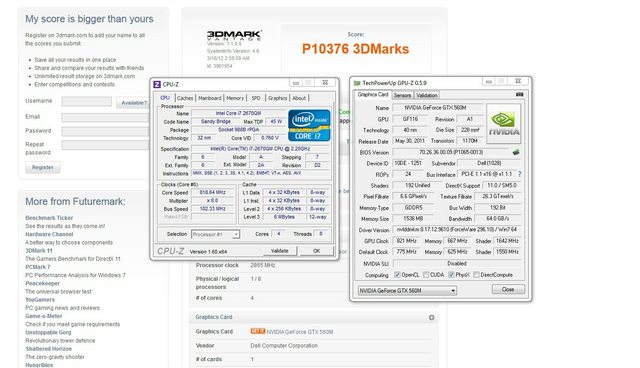The height and width of the screenshot is (368, 640).
Task: Collapse the Graphics Card section circle icon
Action: pyautogui.click(x=431, y=317)
